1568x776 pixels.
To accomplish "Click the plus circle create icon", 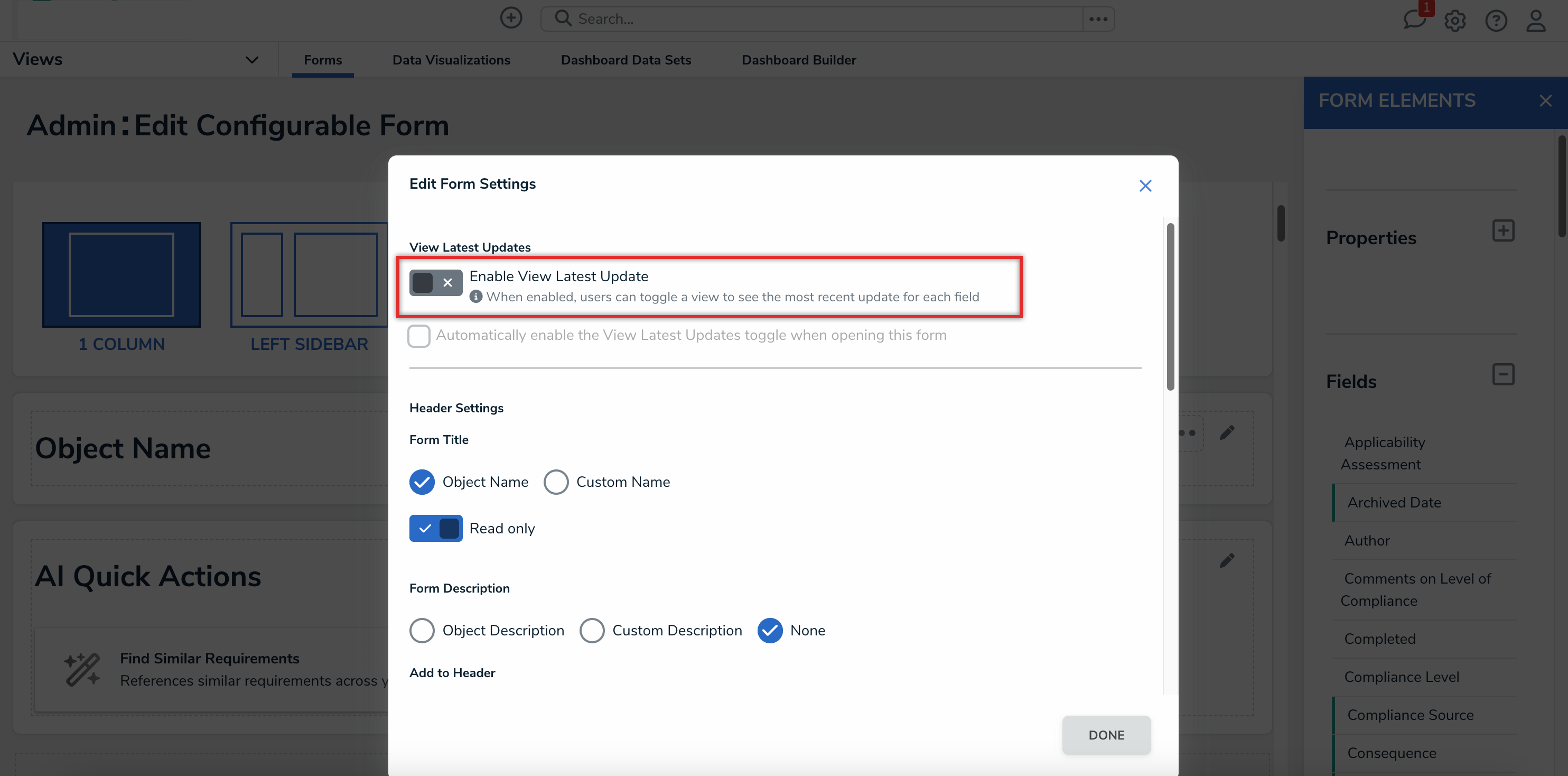I will [511, 19].
